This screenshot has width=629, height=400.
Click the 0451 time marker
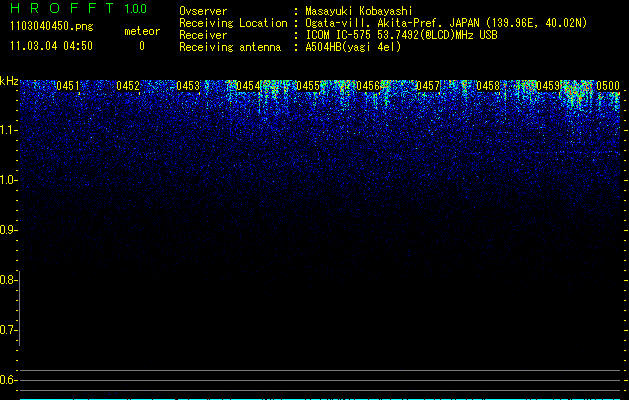click(x=68, y=86)
